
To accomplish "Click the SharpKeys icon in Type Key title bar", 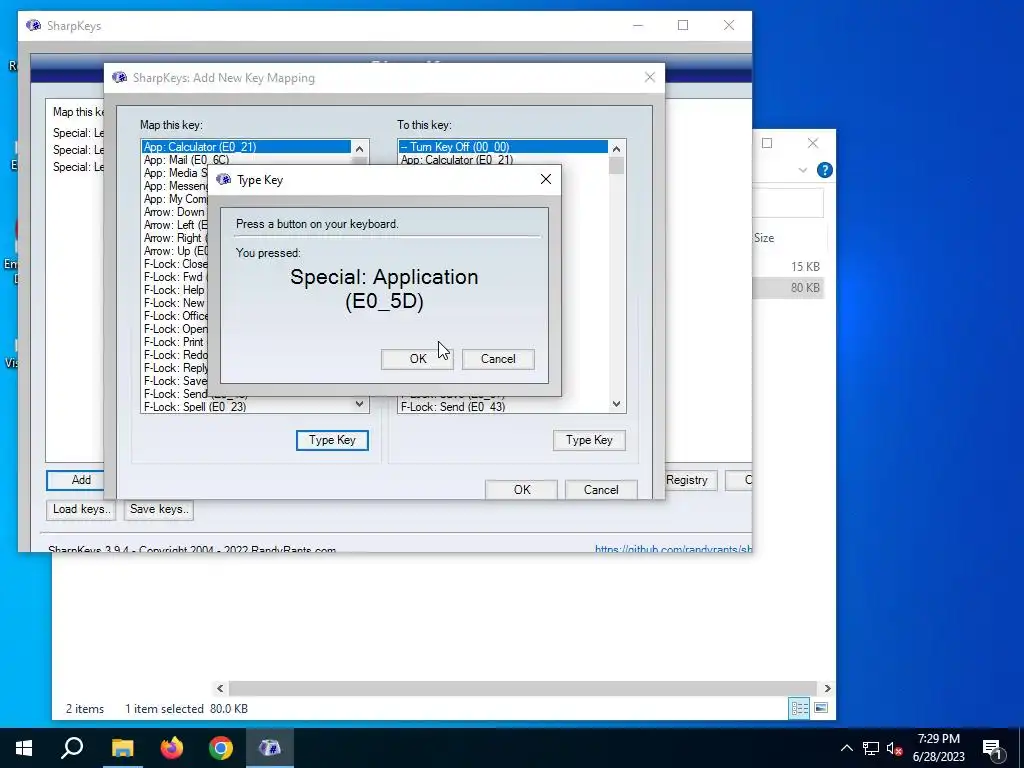I will 223,179.
